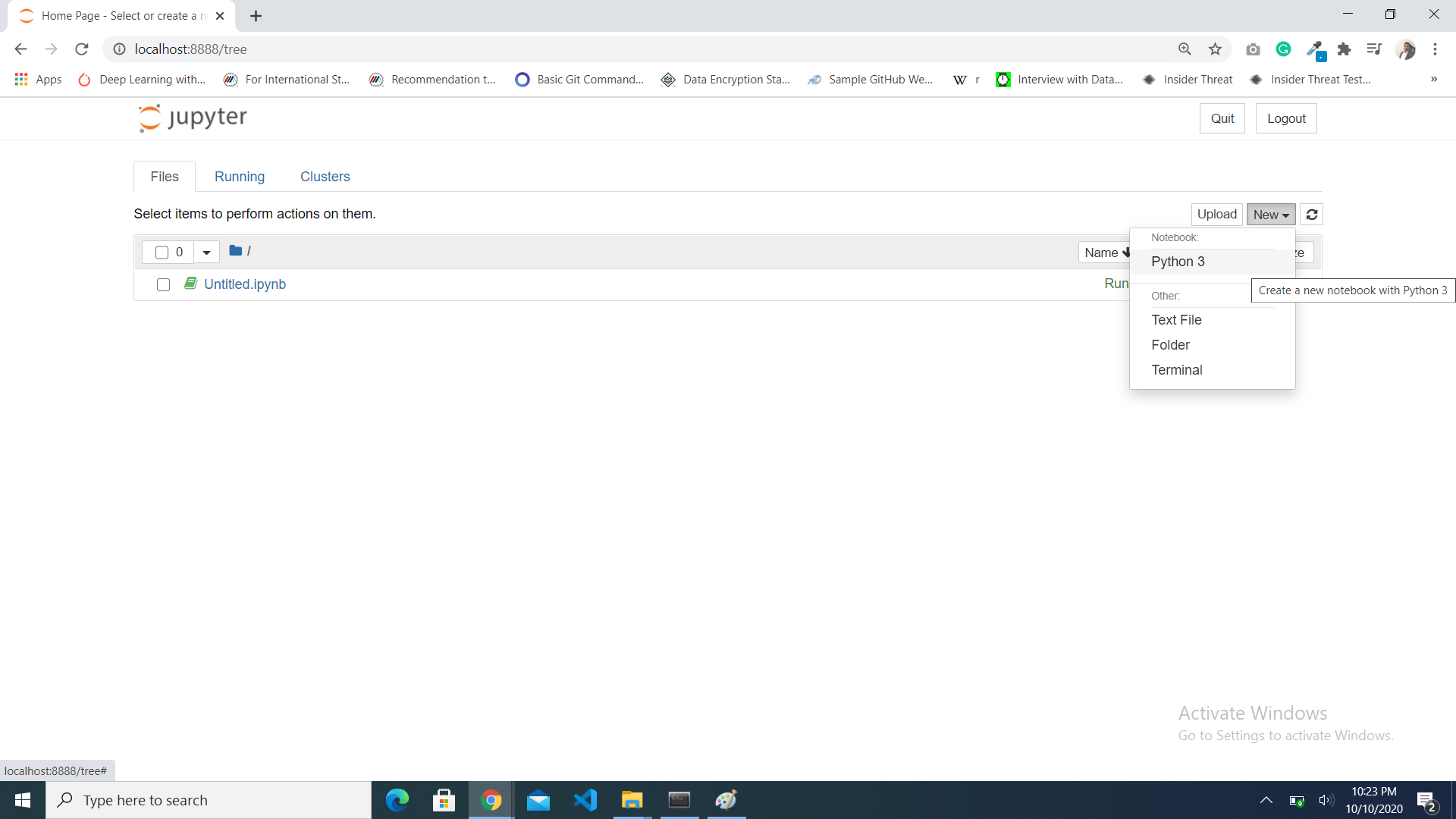Select the Clusters tab
The width and height of the screenshot is (1456, 819).
click(325, 176)
